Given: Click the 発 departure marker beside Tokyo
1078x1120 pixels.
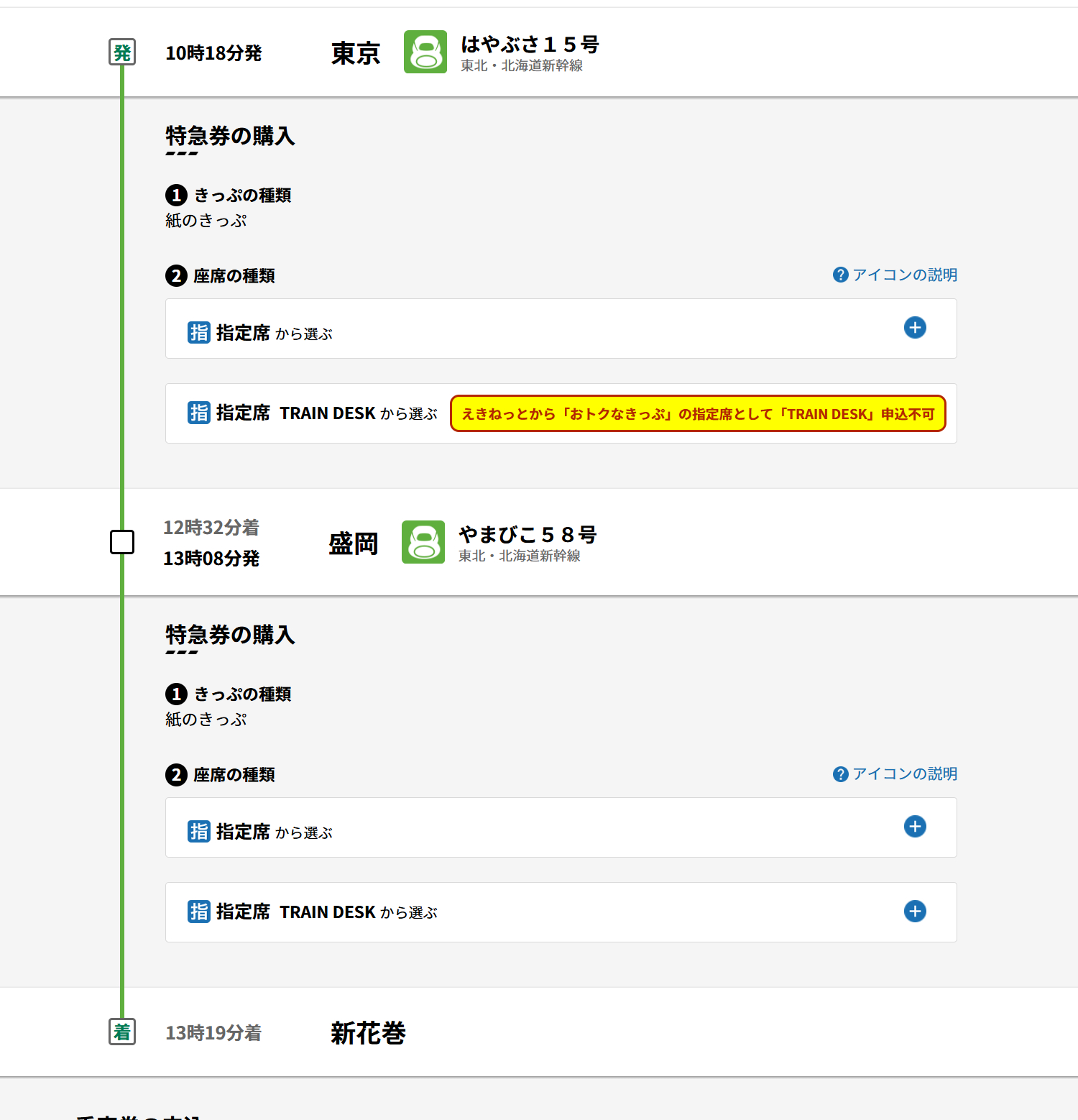Looking at the screenshot, I should 122,52.
